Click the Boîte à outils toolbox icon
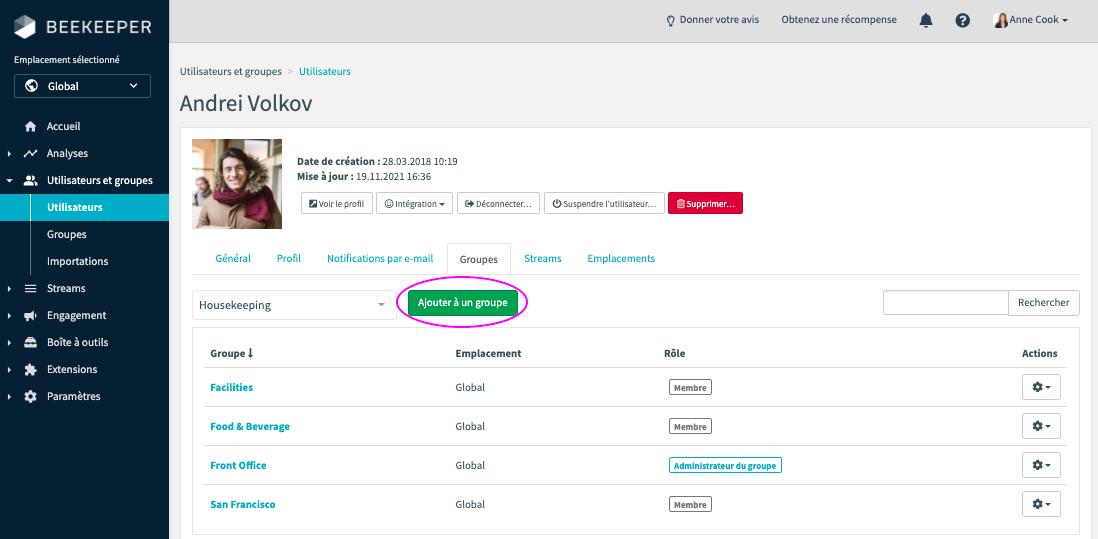This screenshot has height=539, width=1098. (30, 343)
